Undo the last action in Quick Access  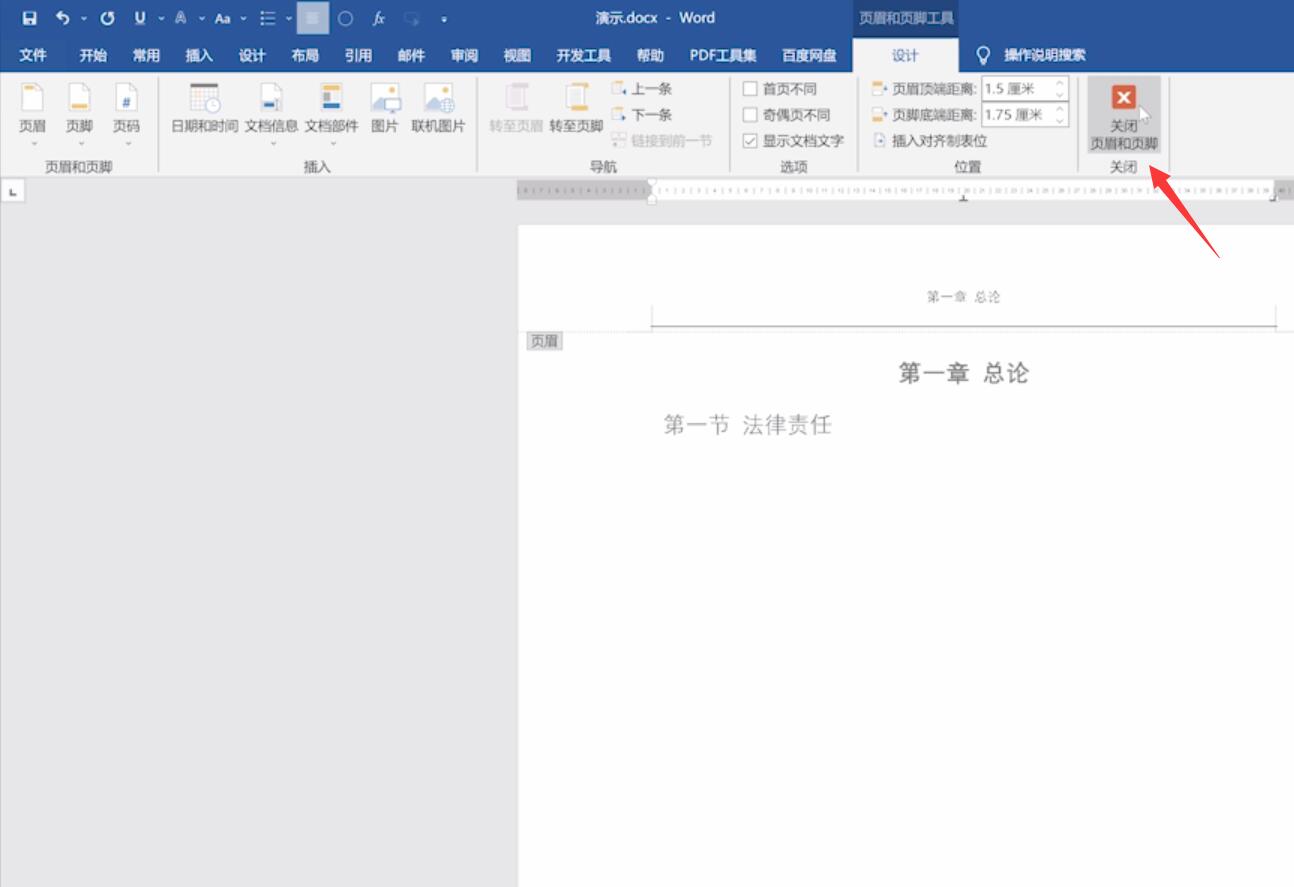[63, 18]
